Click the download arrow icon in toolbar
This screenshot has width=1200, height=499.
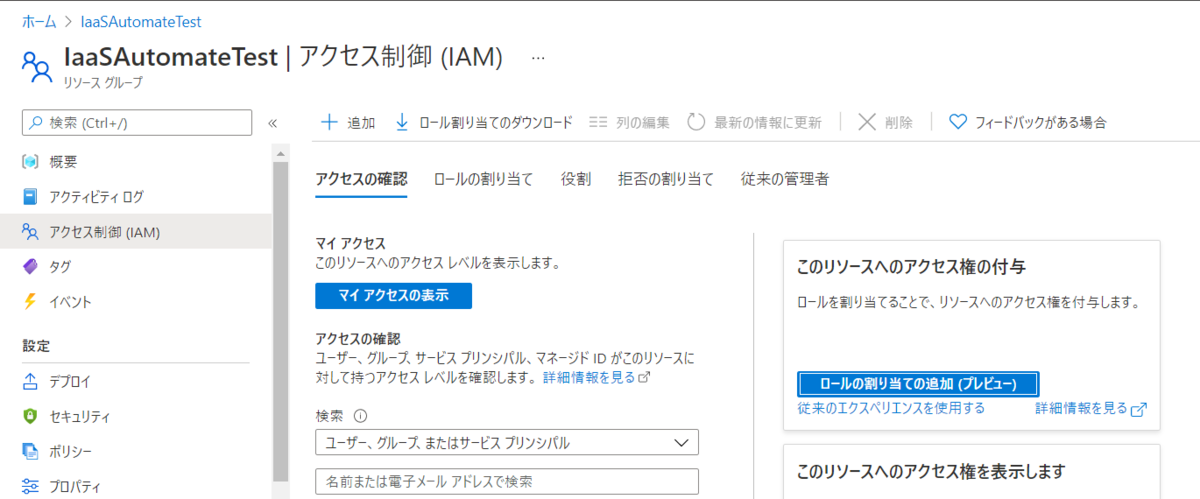(403, 122)
